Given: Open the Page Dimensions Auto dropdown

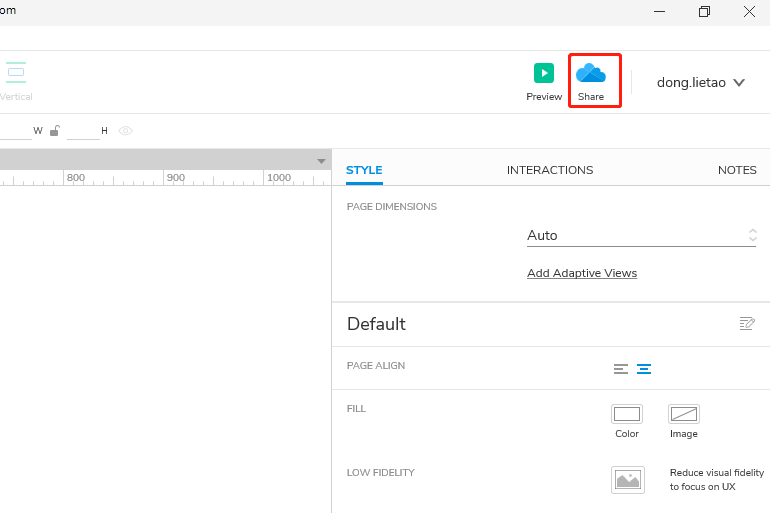Looking at the screenshot, I should click(x=641, y=235).
